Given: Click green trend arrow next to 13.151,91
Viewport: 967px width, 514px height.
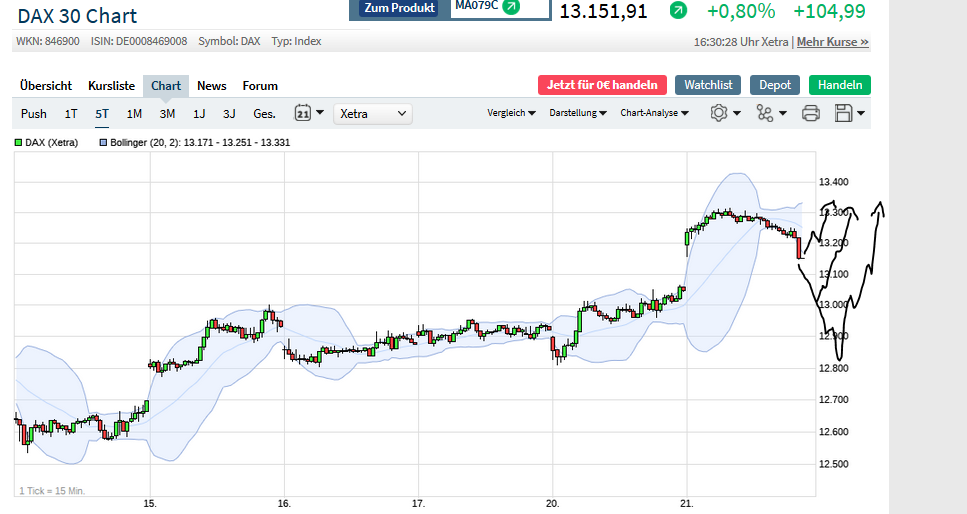Looking at the screenshot, I should tap(678, 11).
